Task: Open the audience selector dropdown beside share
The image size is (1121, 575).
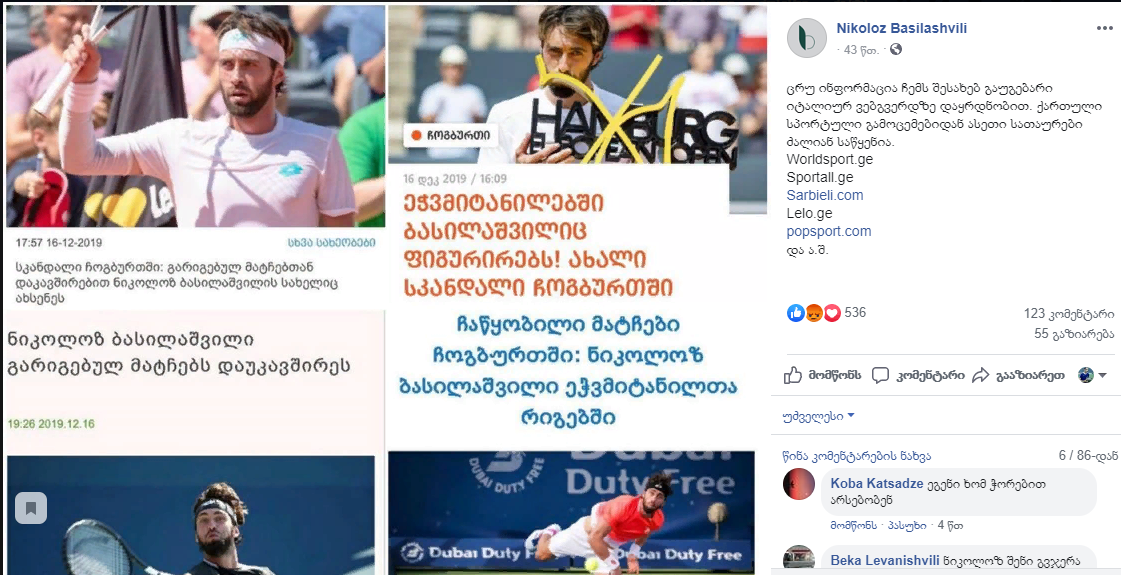Action: (x=1092, y=375)
